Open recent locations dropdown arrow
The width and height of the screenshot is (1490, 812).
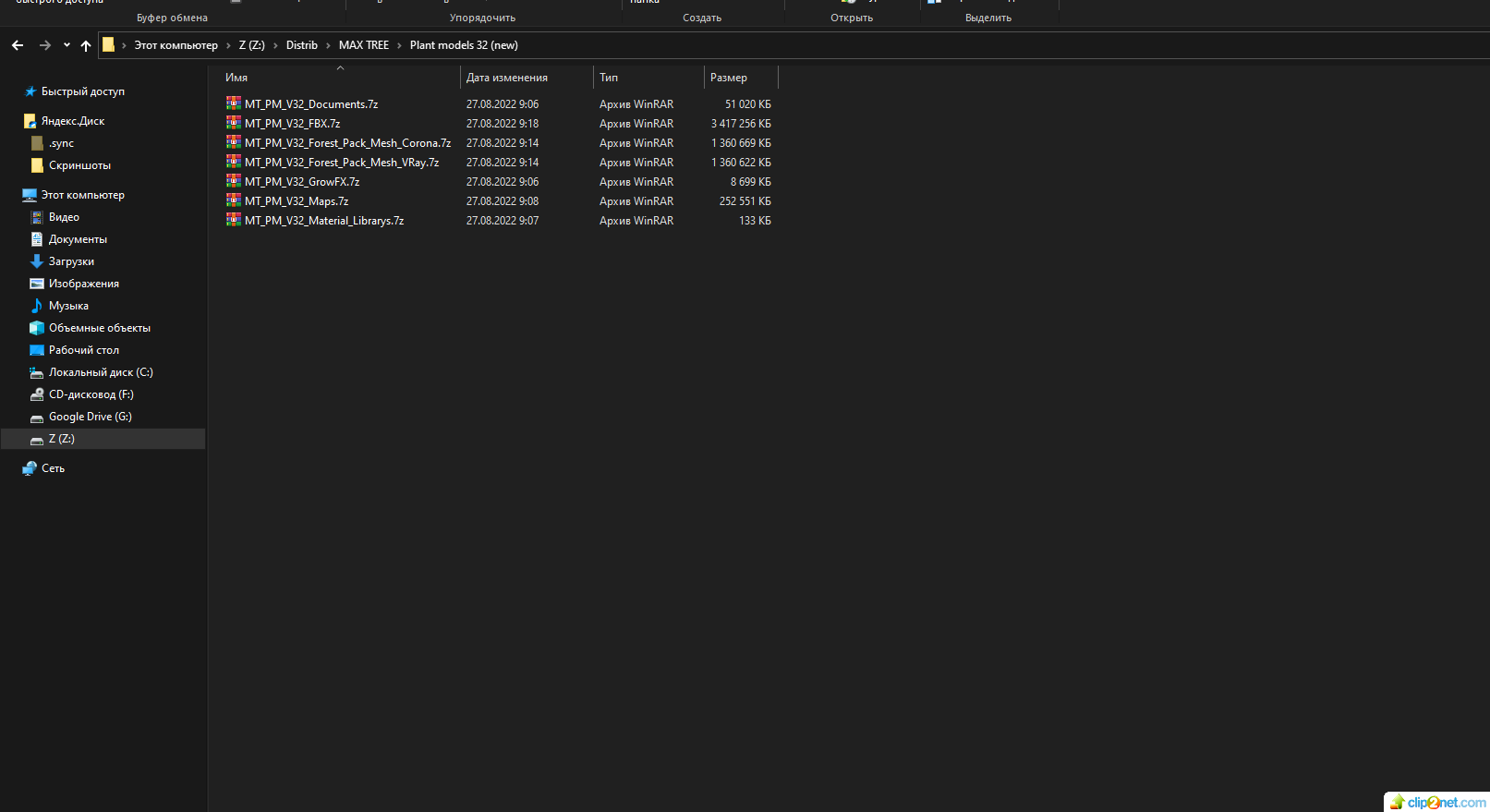[x=67, y=45]
